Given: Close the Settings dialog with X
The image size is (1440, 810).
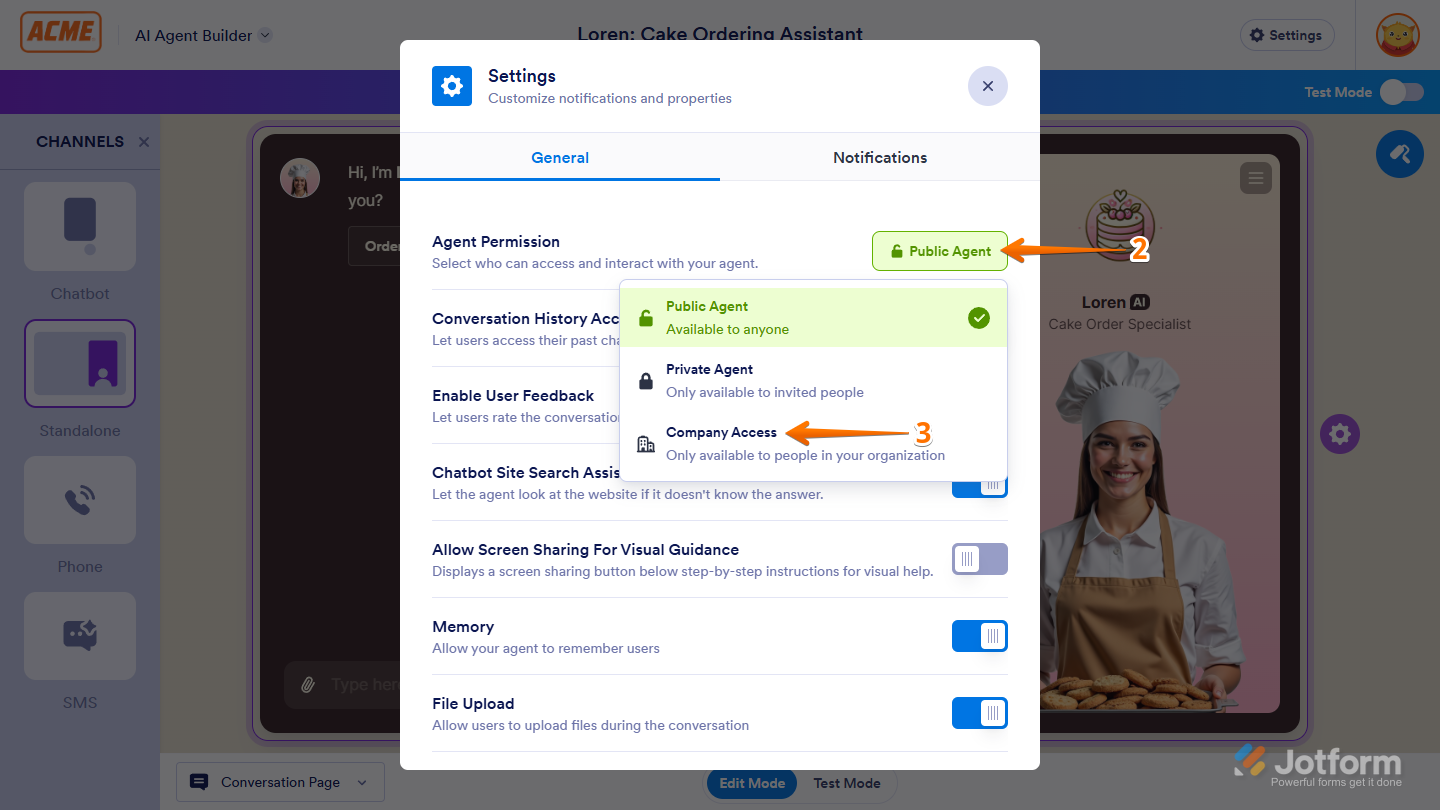Looking at the screenshot, I should (987, 86).
